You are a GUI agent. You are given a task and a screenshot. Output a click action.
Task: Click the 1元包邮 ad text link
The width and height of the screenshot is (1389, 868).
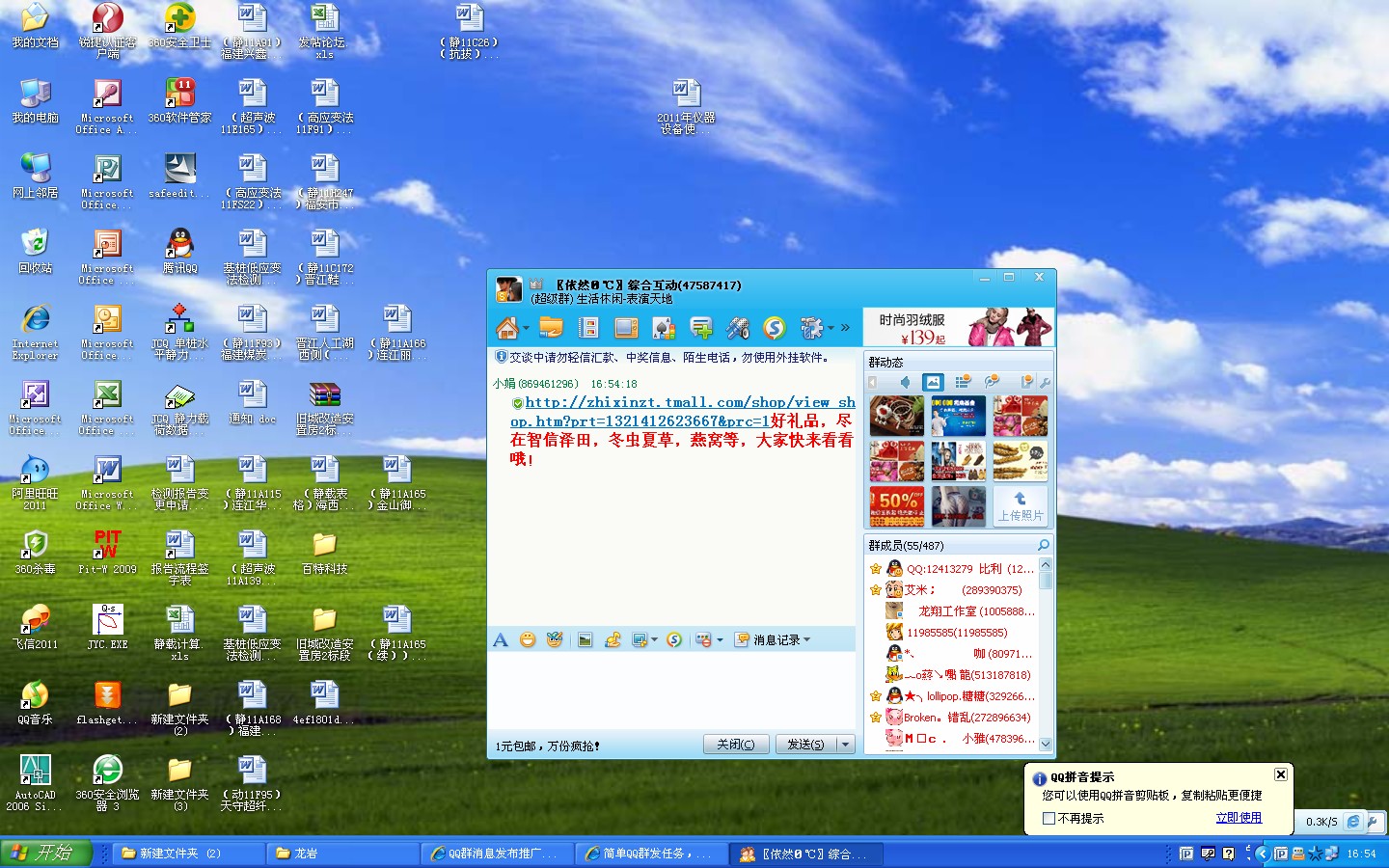547,746
